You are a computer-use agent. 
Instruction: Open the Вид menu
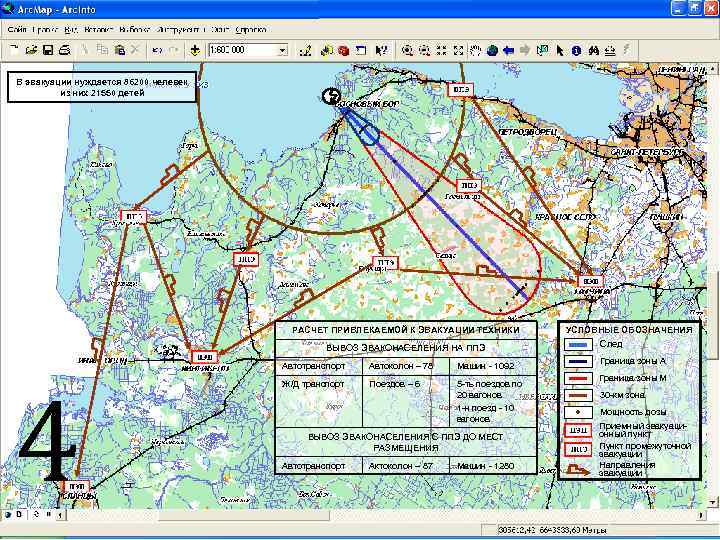[71, 30]
